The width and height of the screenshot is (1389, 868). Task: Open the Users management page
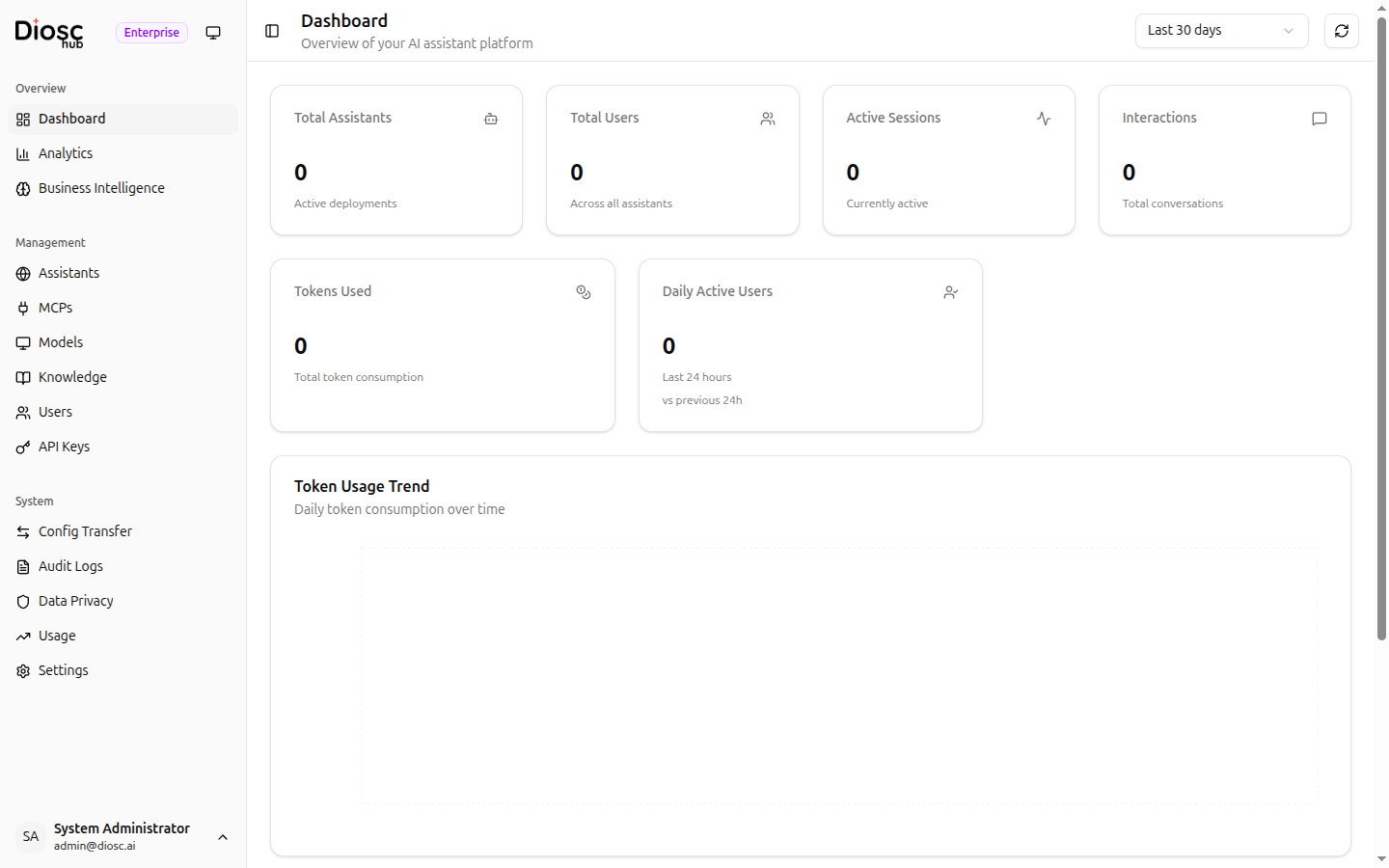123,412
